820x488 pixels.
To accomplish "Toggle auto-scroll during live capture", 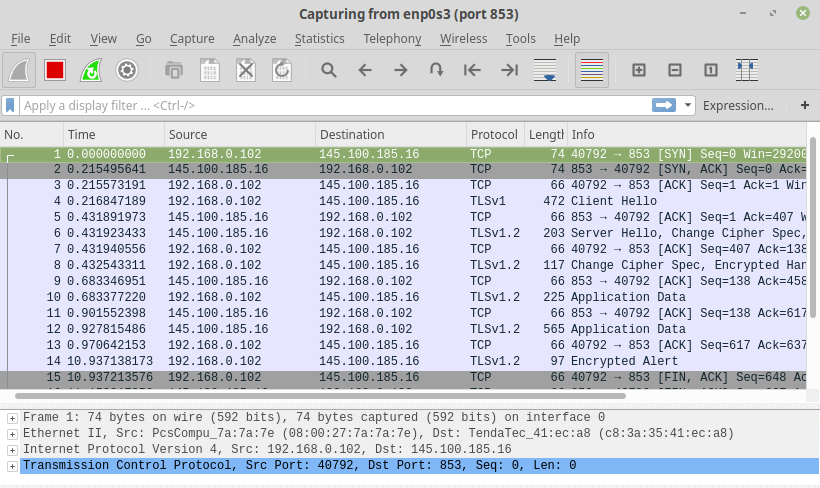I will (x=545, y=70).
